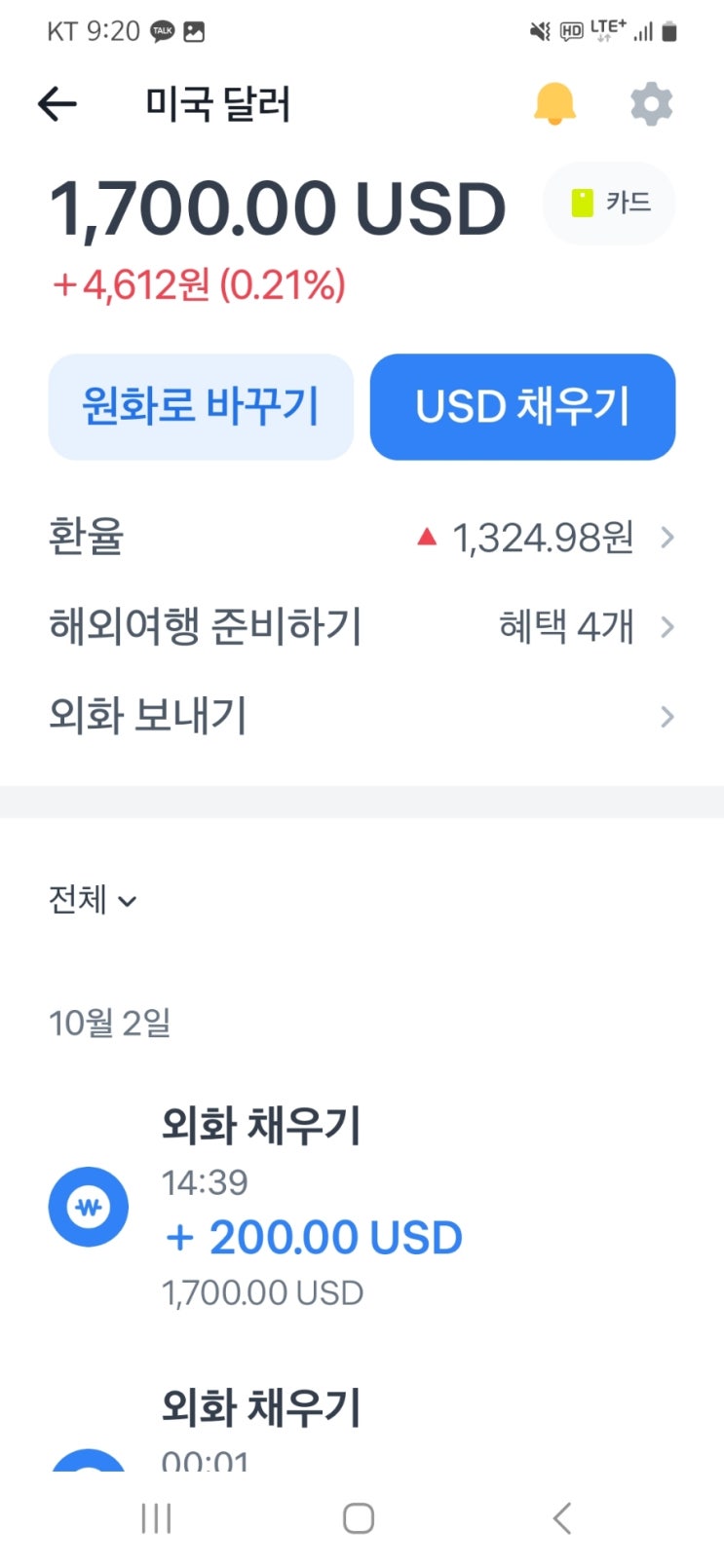The height and width of the screenshot is (1568, 724).
Task: Tap the Android home button
Action: (x=359, y=1517)
